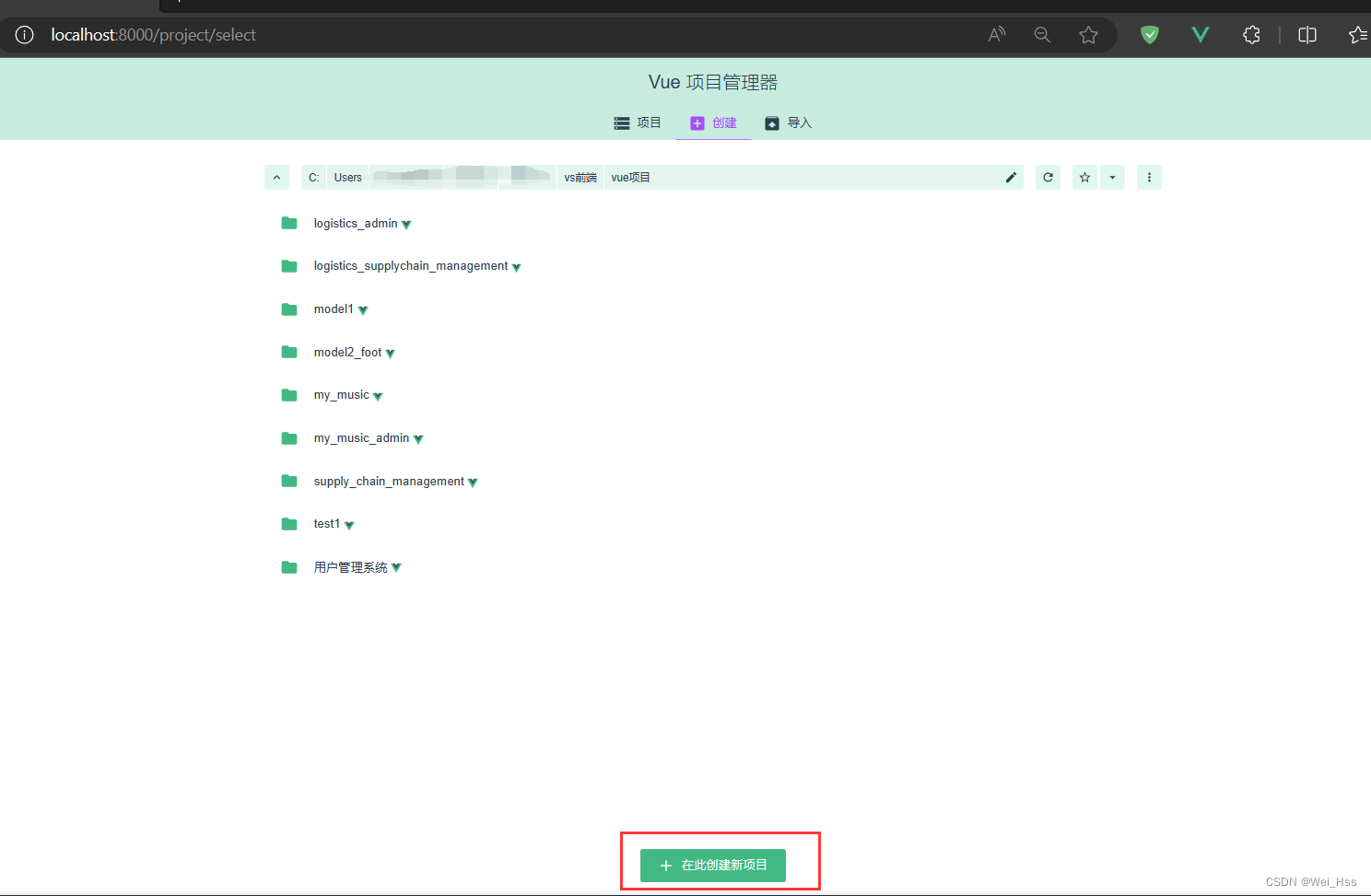Open the 用户管理系统 folder
Viewport: 1371px width, 896px height.
[350, 567]
